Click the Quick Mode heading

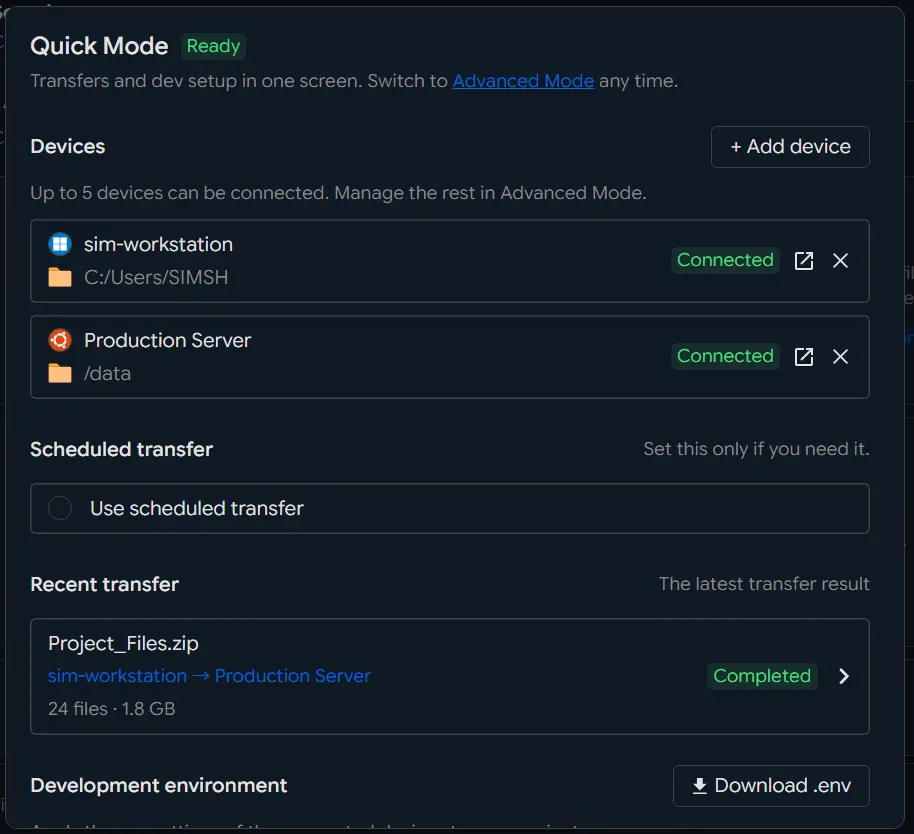[99, 46]
